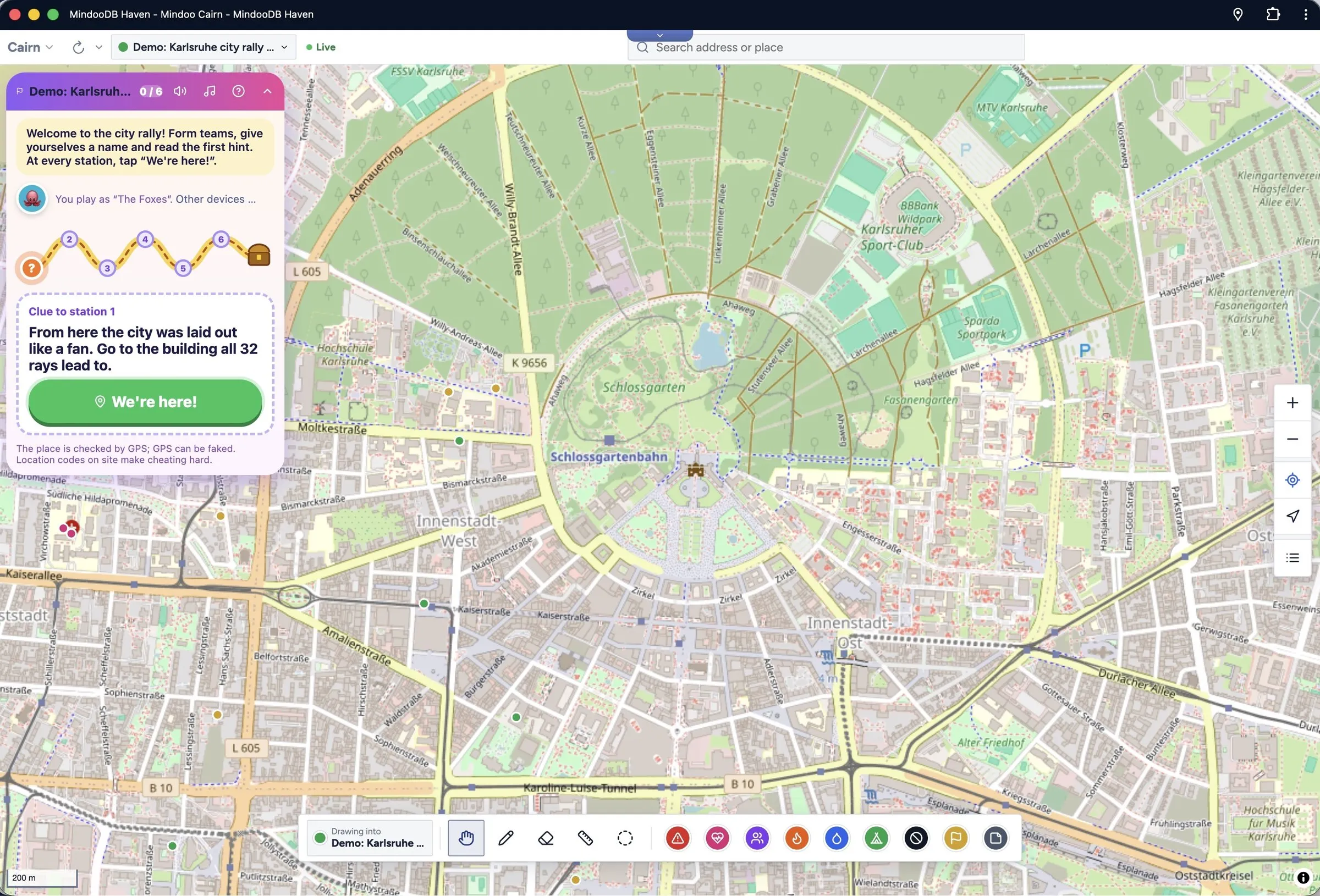
Task: Open the Cairn app dropdown
Action: pos(30,47)
